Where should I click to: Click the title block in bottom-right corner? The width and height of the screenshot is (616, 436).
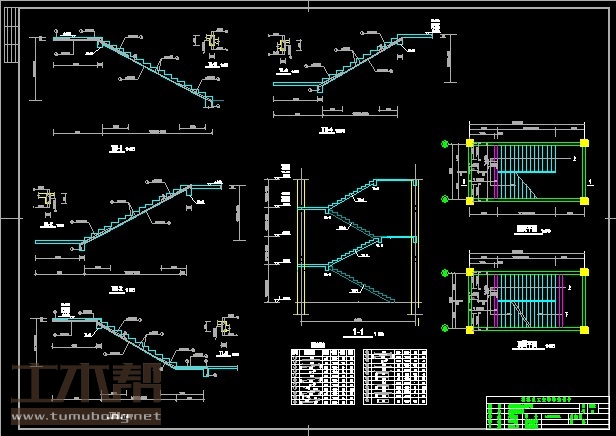pyautogui.click(x=548, y=413)
